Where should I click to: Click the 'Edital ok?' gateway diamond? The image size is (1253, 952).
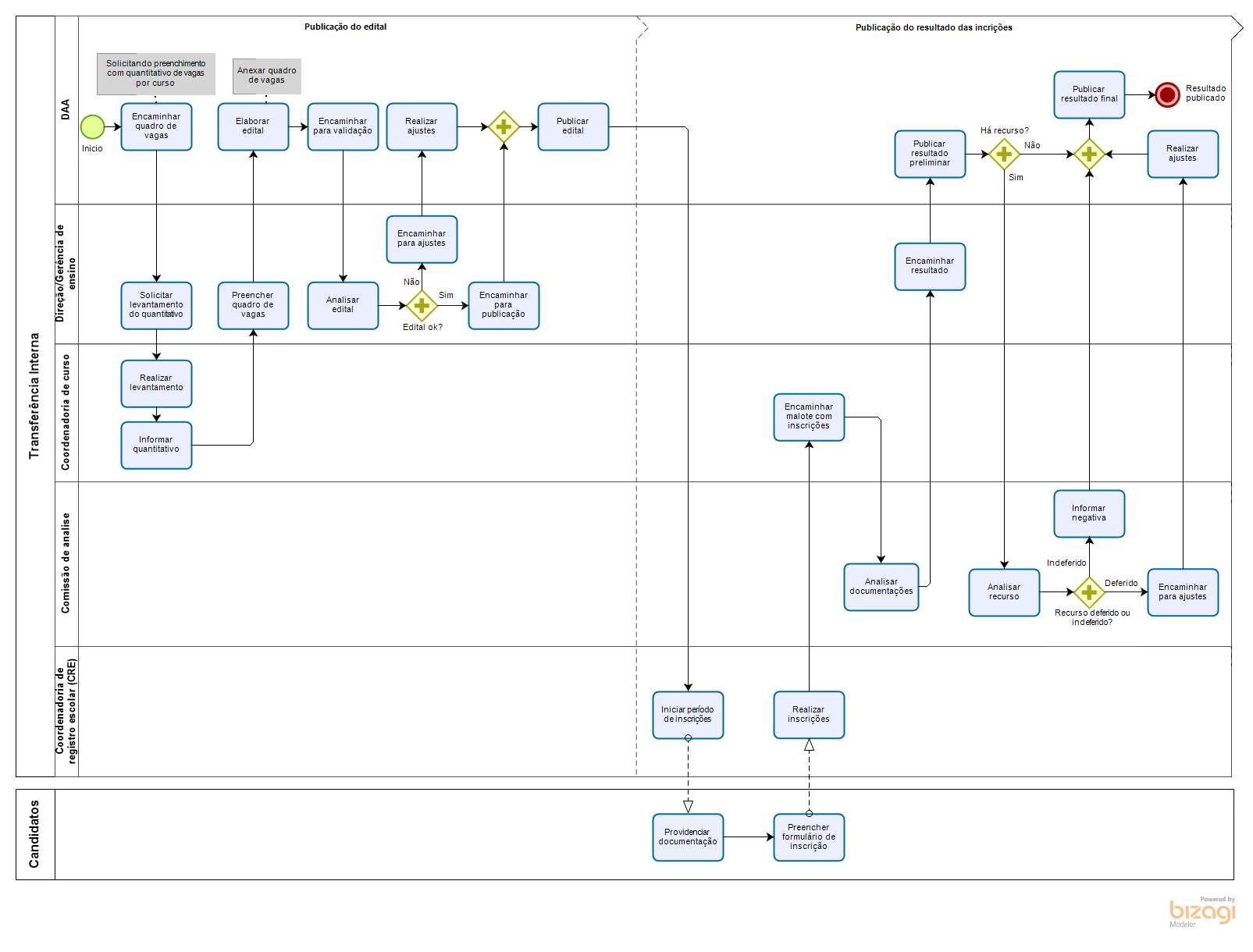pyautogui.click(x=422, y=306)
